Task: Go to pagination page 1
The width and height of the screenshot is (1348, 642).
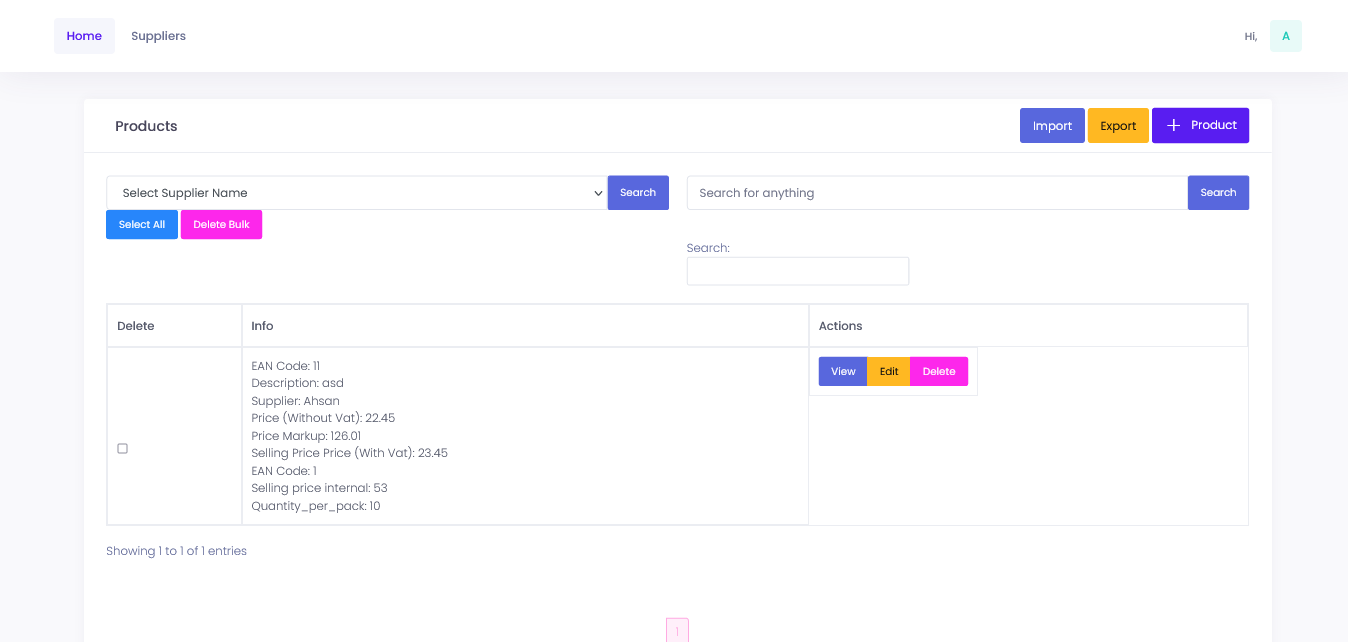Action: 677,631
